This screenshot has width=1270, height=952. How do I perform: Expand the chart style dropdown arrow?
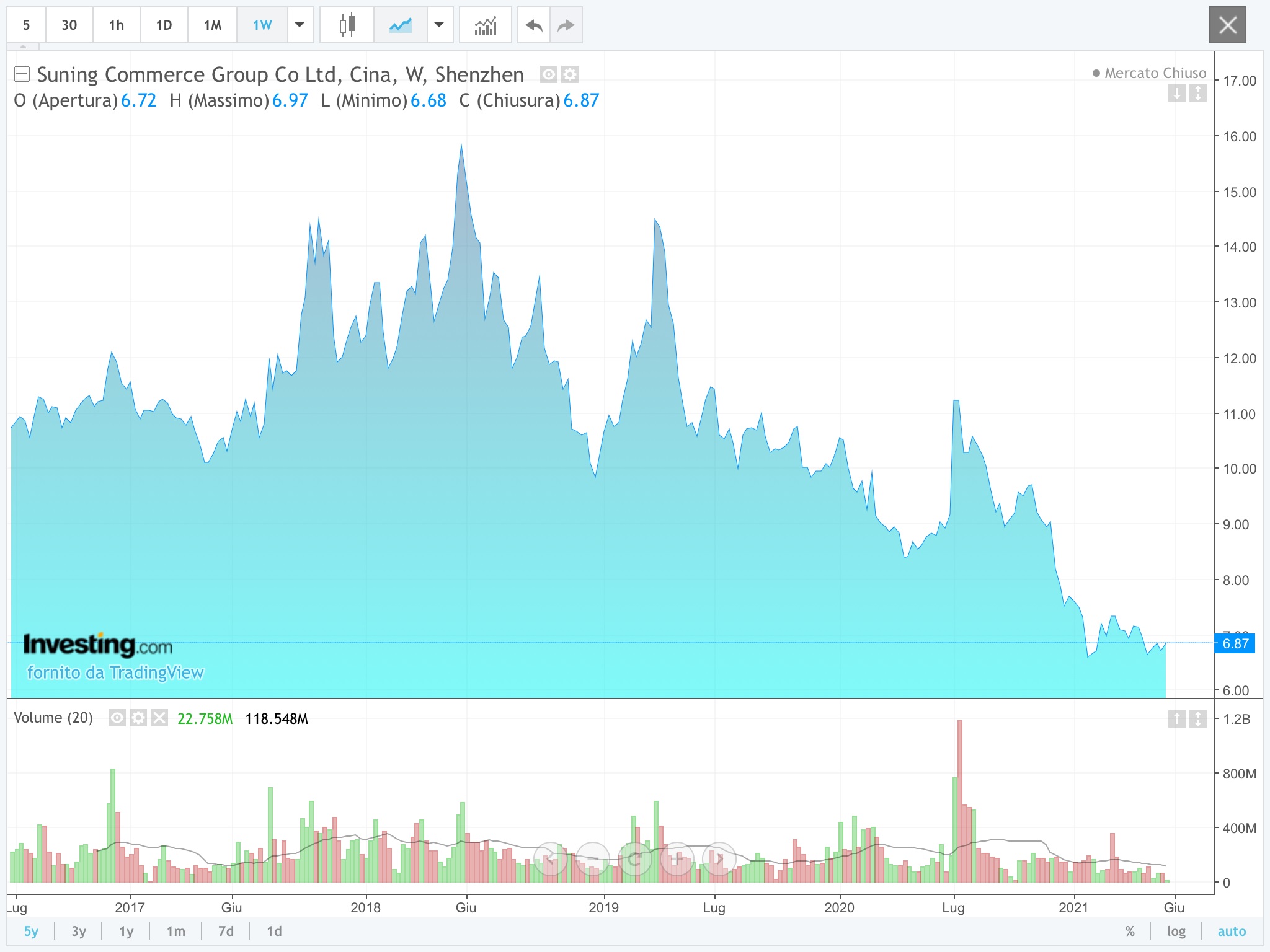tap(439, 25)
